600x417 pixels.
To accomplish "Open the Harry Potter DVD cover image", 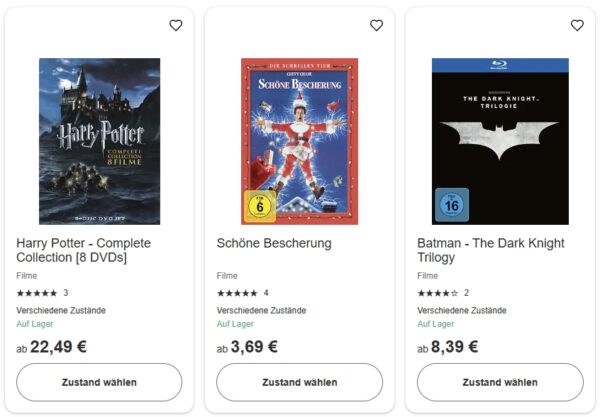I will point(99,141).
